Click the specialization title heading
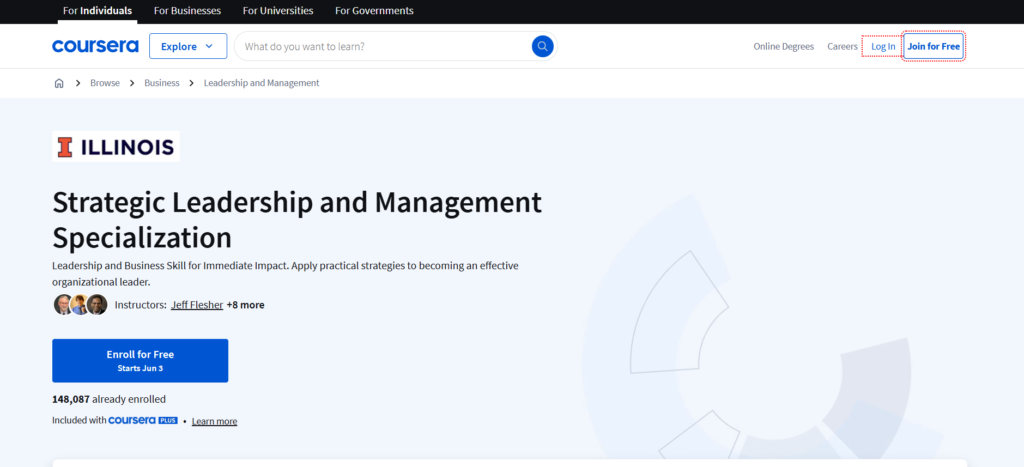The image size is (1024, 467). coord(297,220)
